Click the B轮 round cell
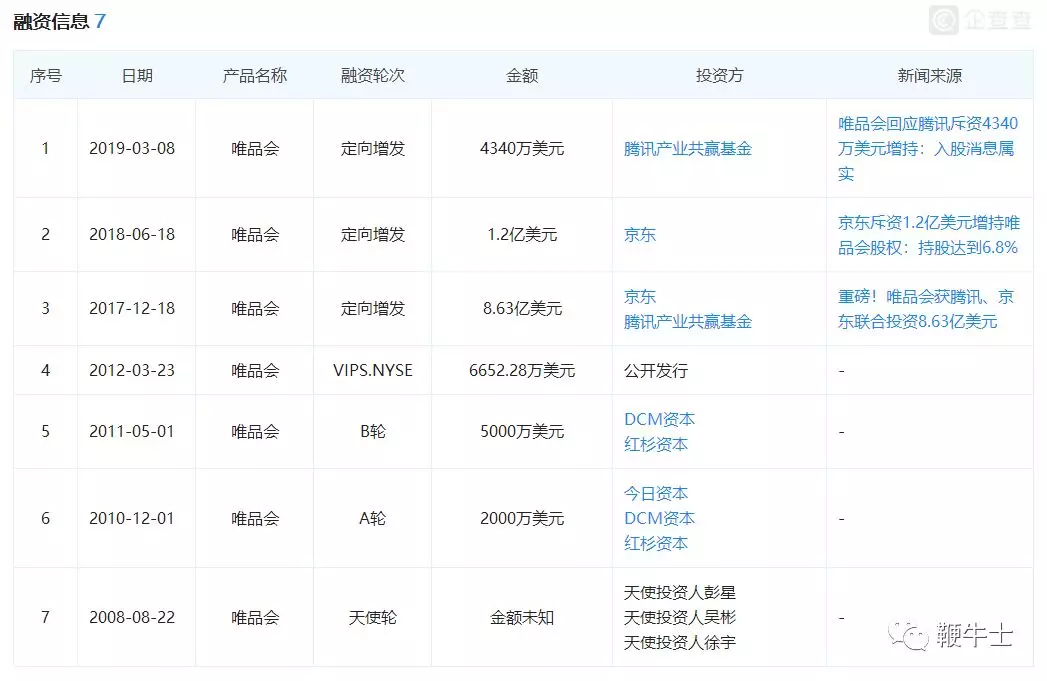Screen dimensions: 1047x681 [373, 431]
